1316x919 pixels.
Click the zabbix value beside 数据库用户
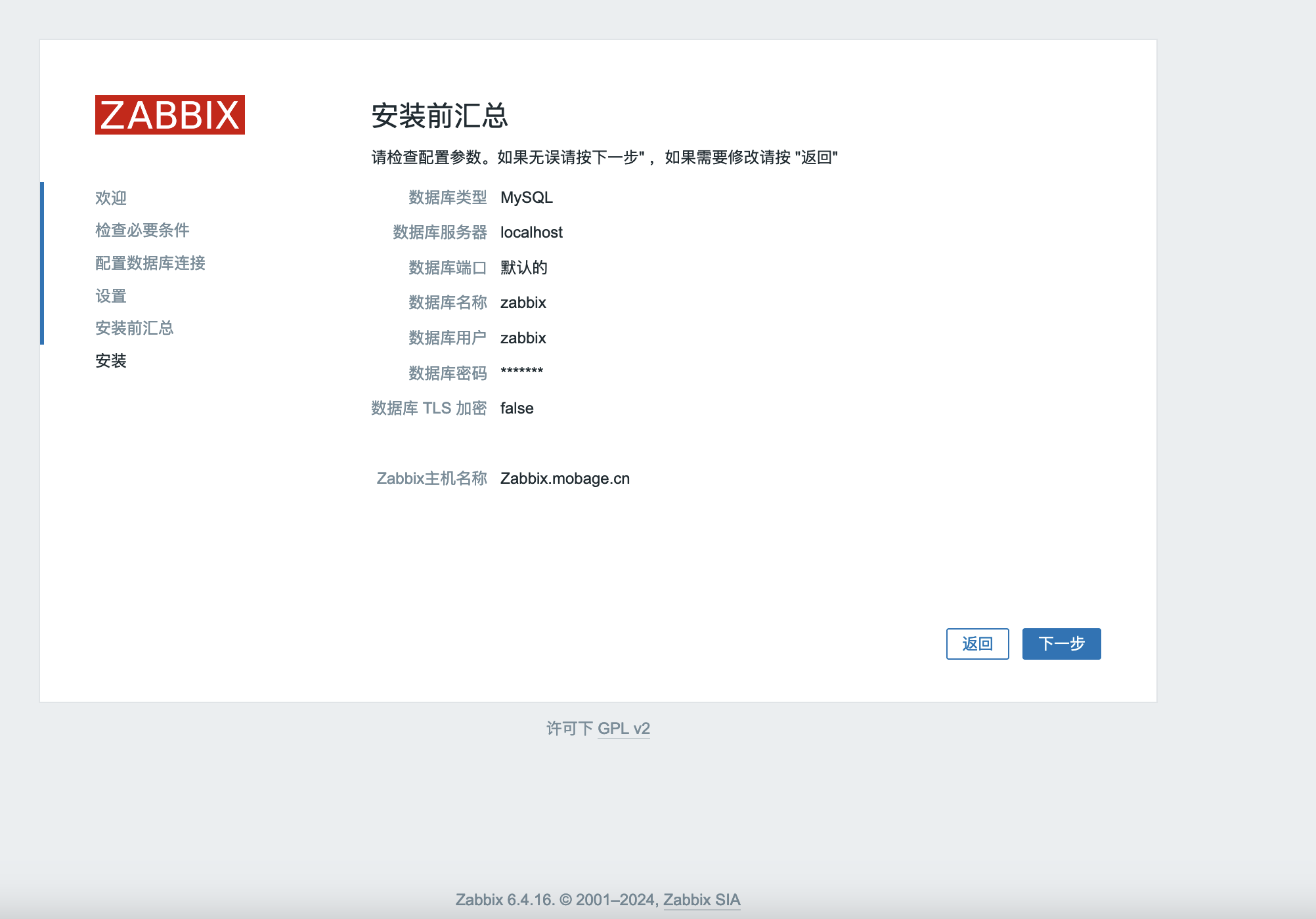click(523, 338)
